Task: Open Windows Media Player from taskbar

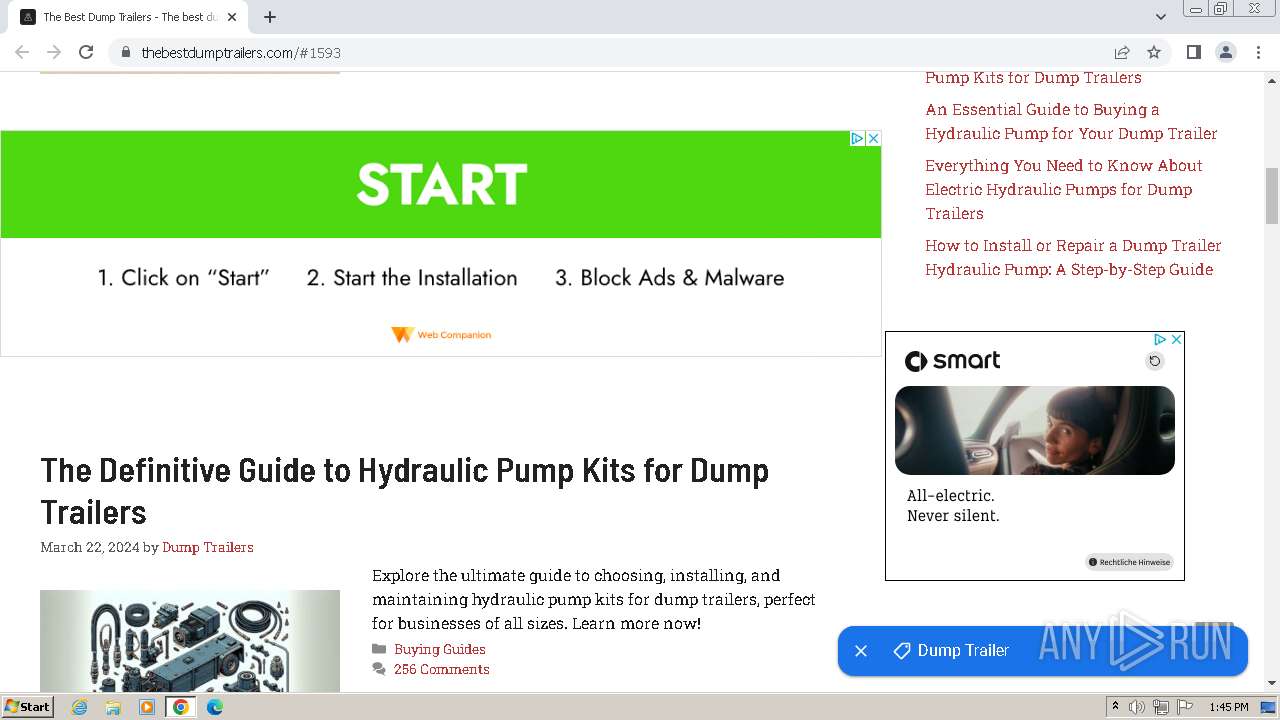Action: pyautogui.click(x=147, y=707)
